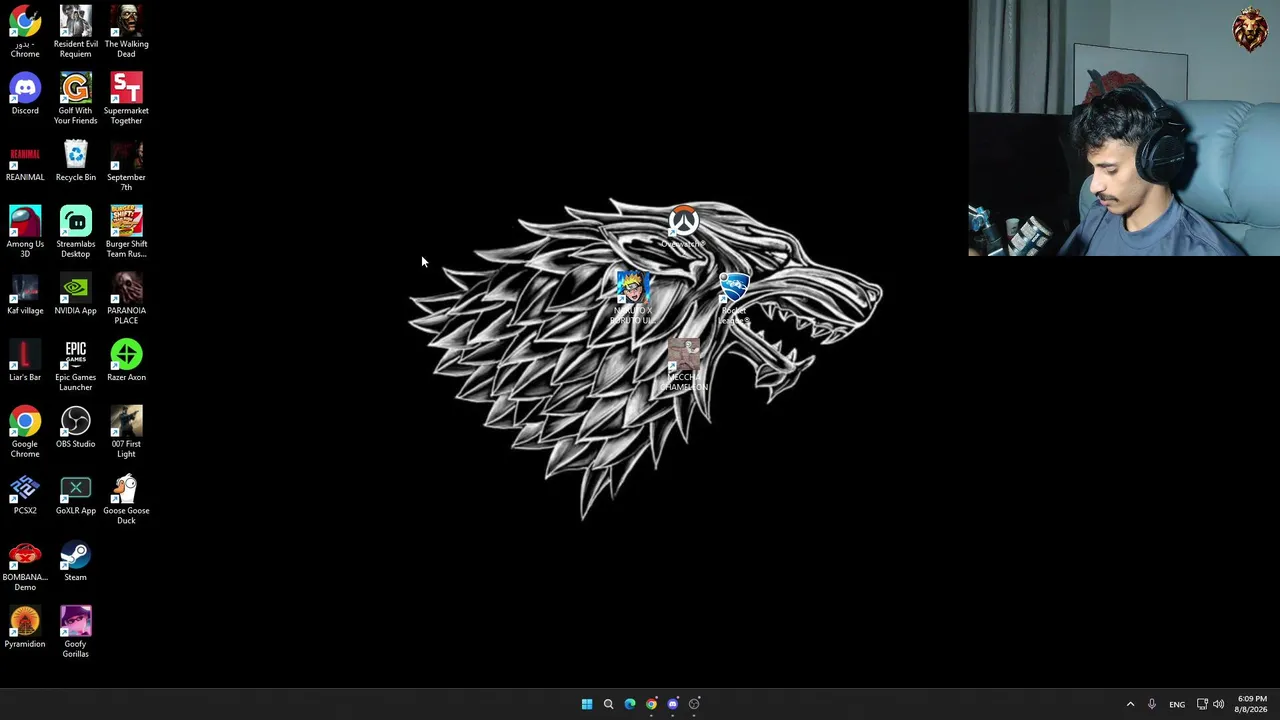Select the REANIMAL game icon
The height and width of the screenshot is (720, 1280).
(25, 161)
